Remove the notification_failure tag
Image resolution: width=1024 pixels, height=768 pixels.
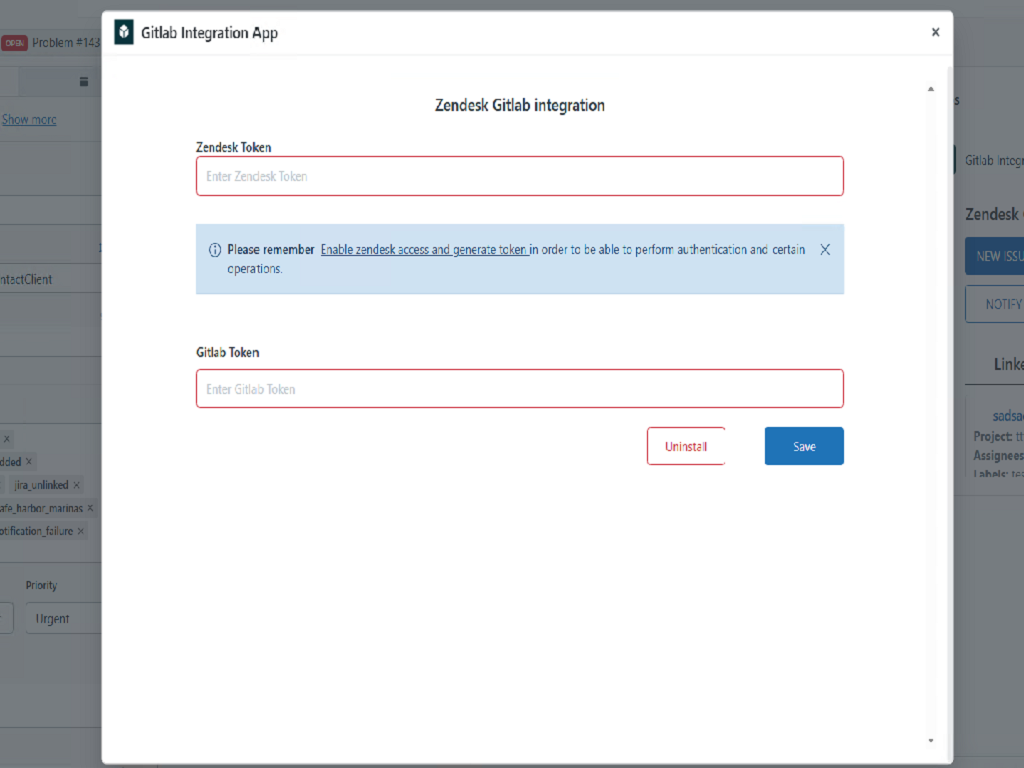(82, 530)
